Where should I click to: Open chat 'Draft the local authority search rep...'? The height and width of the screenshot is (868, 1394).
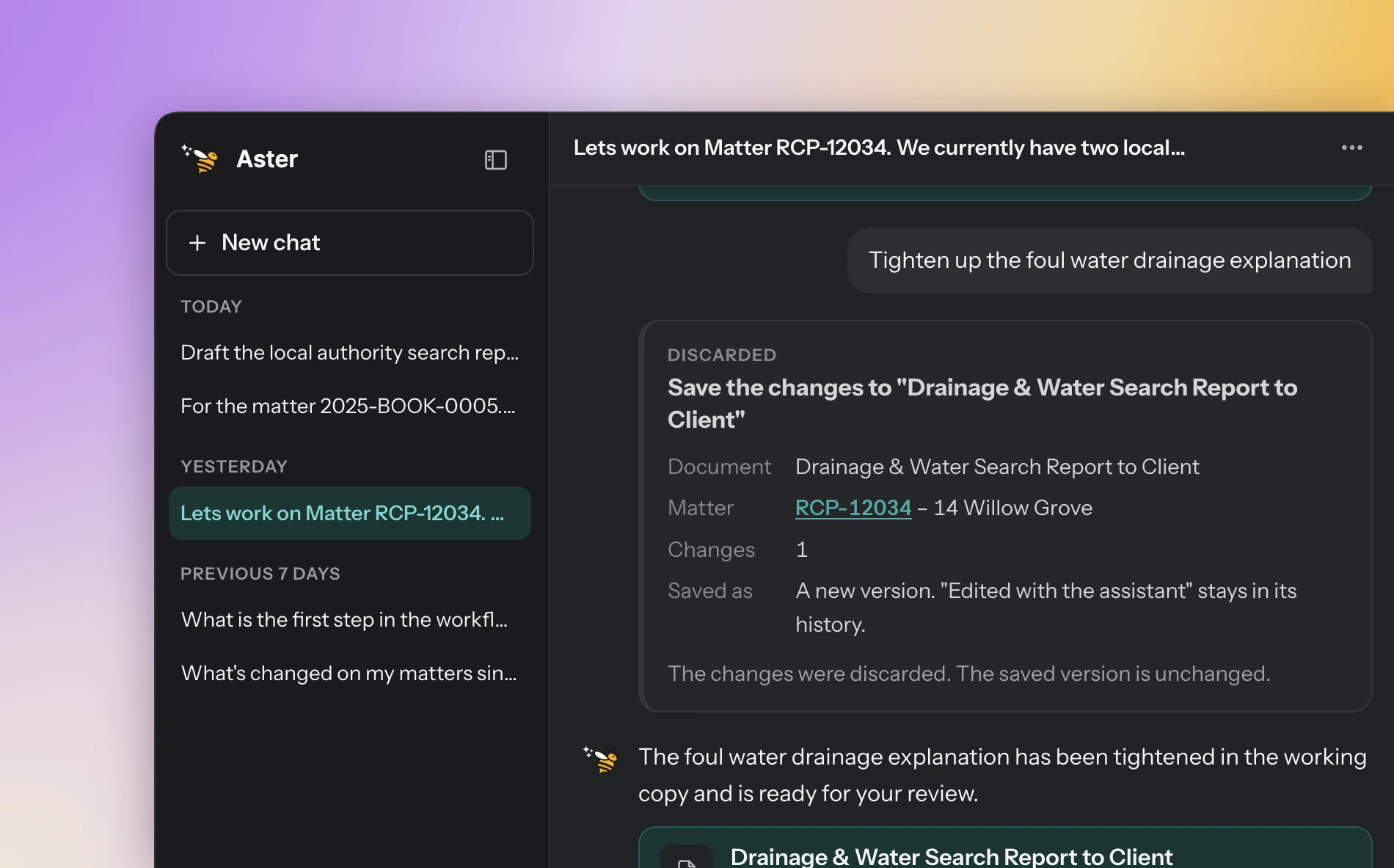tap(350, 353)
